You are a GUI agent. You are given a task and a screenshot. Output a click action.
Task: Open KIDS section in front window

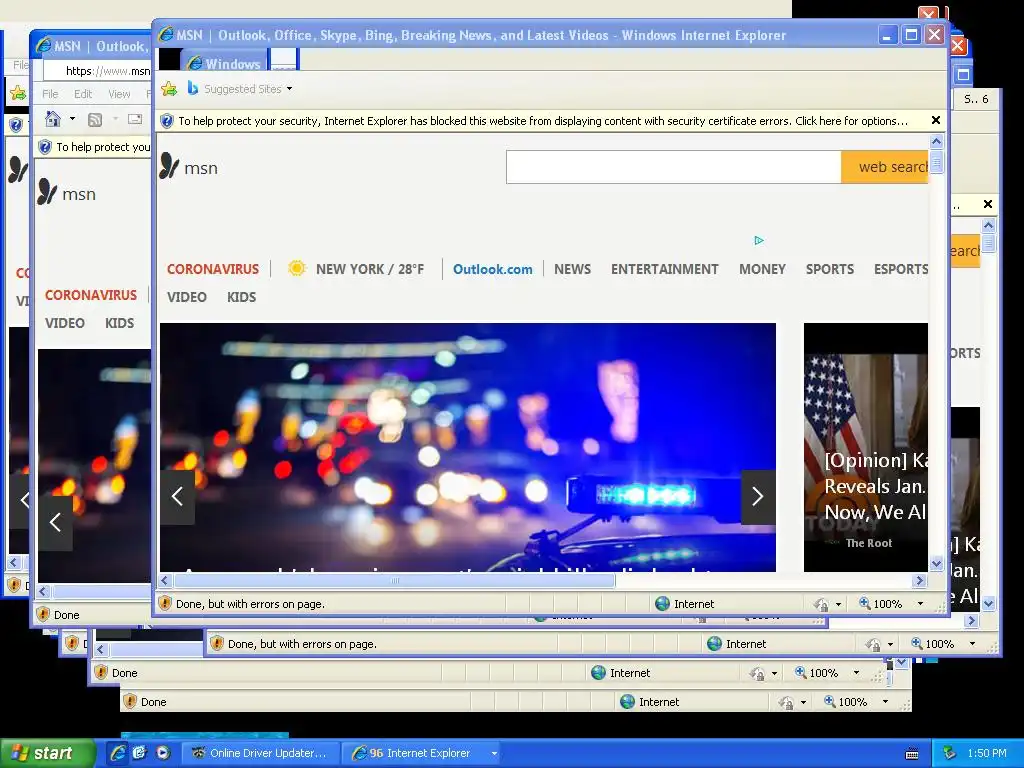(241, 297)
